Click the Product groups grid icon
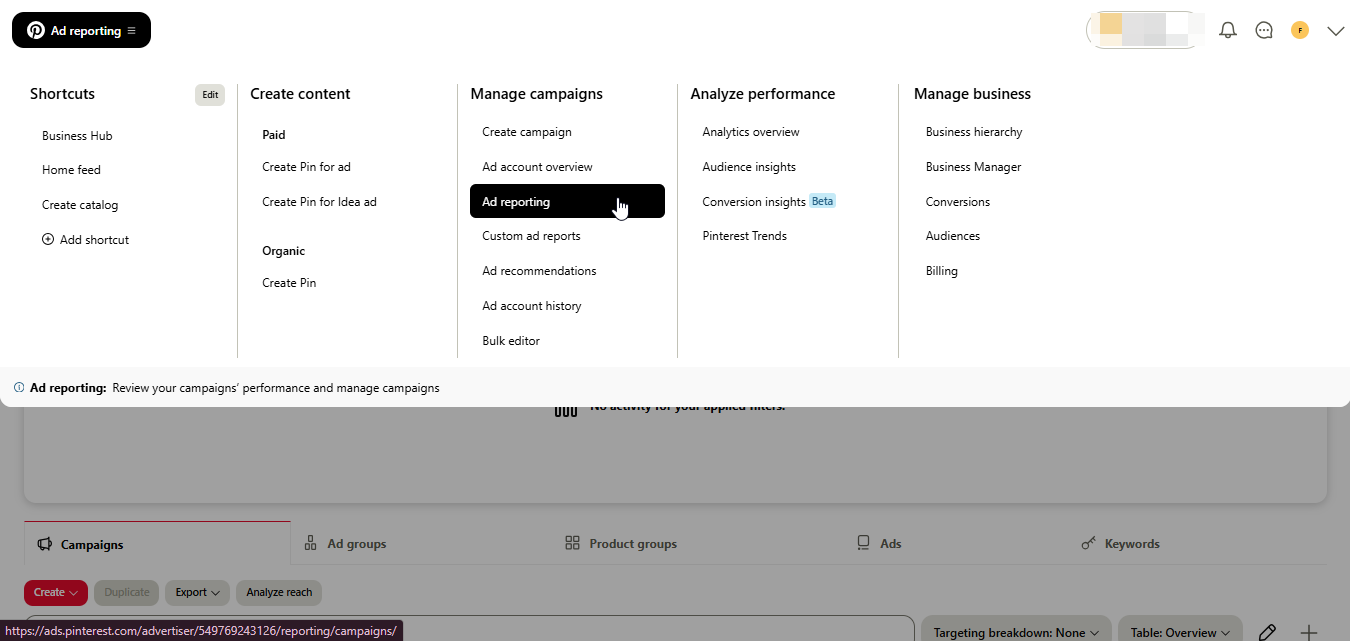 [x=573, y=543]
